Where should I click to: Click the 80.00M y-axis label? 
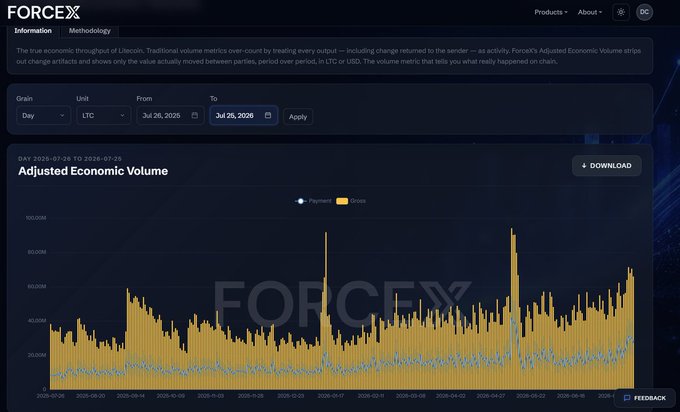point(37,252)
